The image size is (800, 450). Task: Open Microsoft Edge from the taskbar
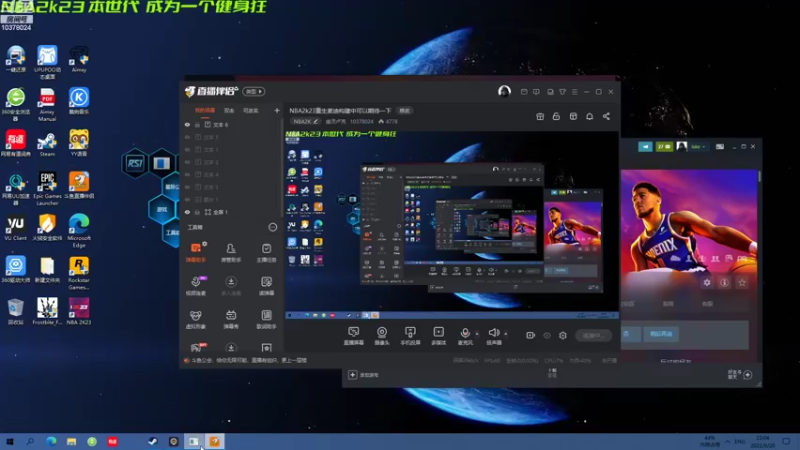pos(51,441)
